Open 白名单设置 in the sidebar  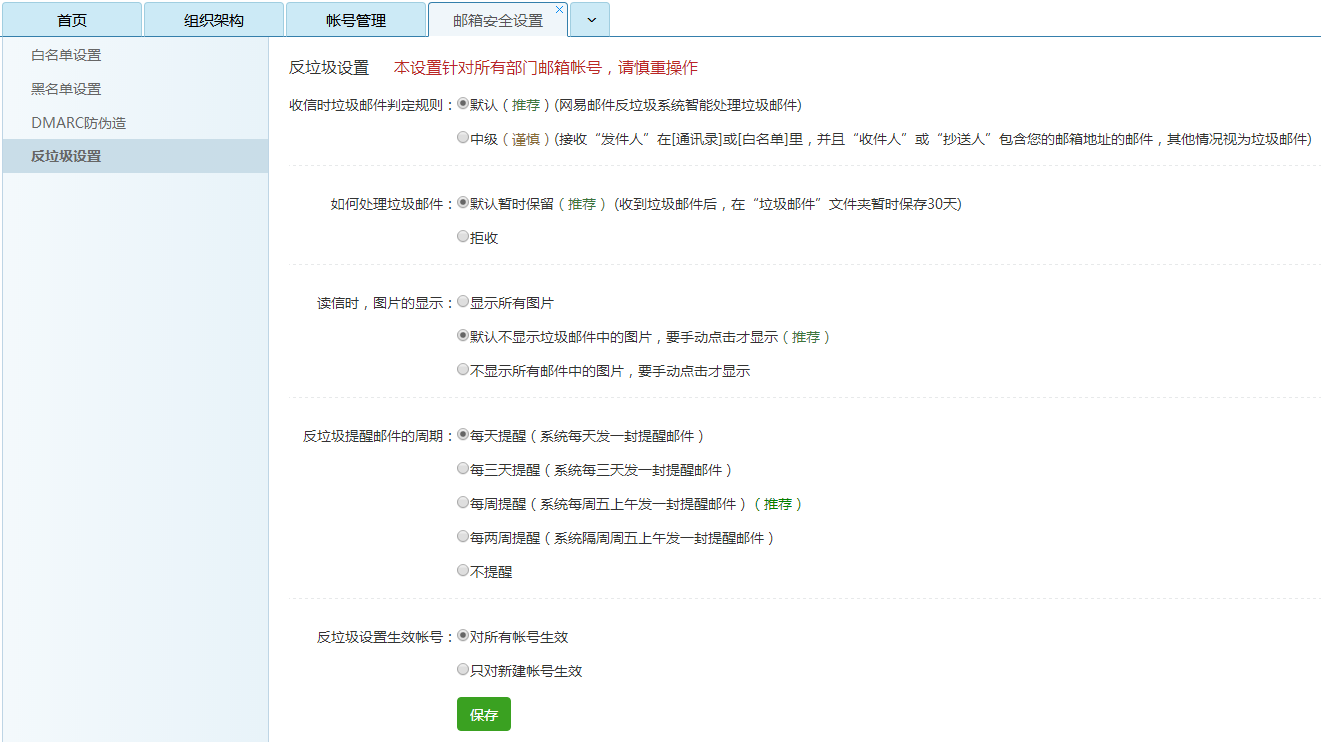click(64, 55)
